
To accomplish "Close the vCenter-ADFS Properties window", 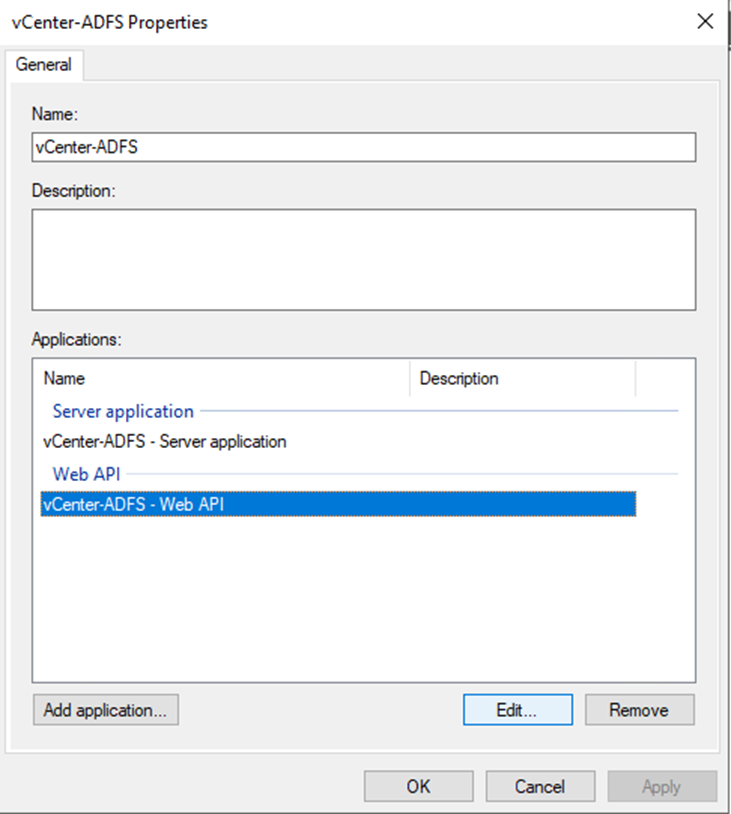I will click(705, 22).
